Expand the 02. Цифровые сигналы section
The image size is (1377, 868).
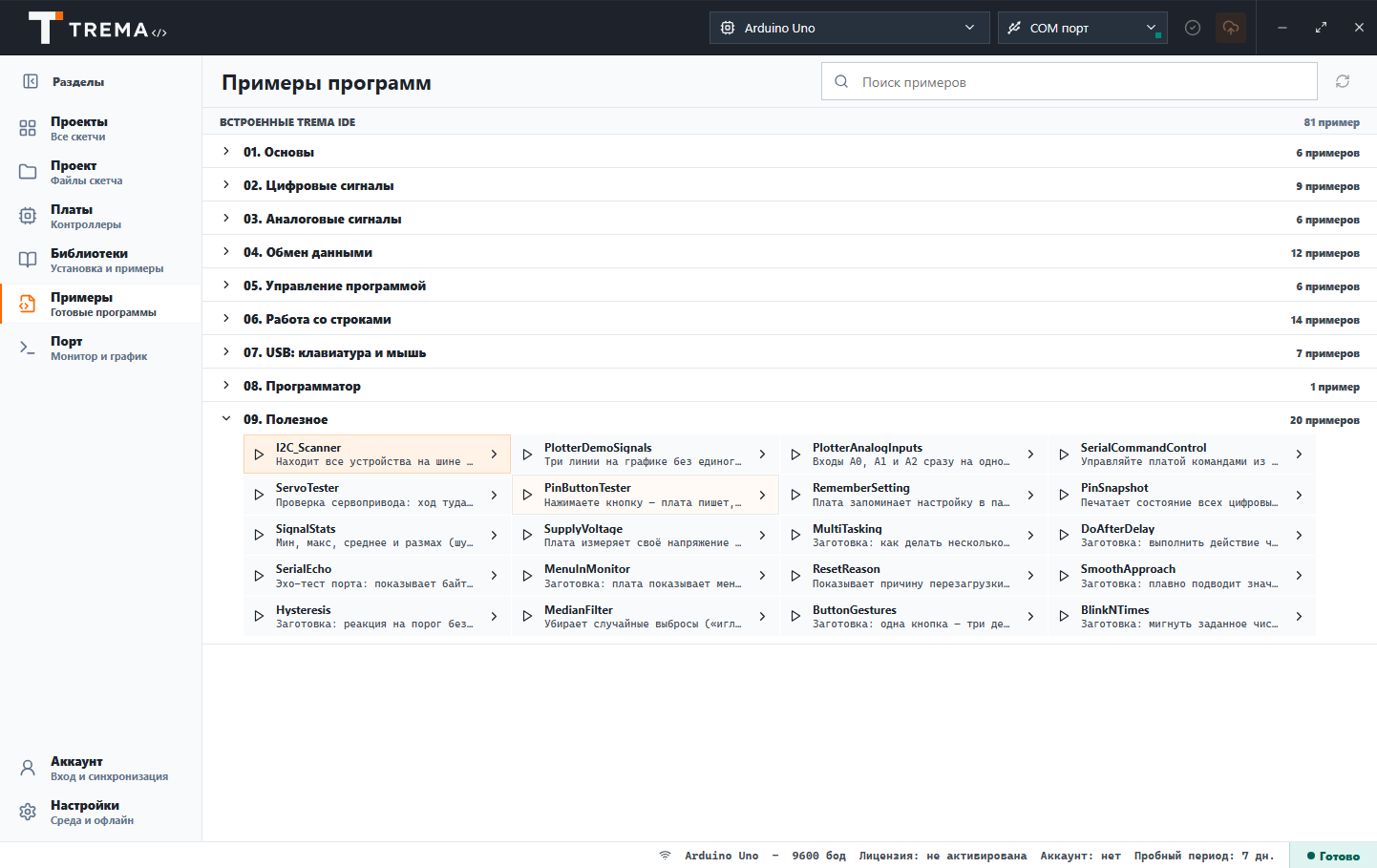789,185
